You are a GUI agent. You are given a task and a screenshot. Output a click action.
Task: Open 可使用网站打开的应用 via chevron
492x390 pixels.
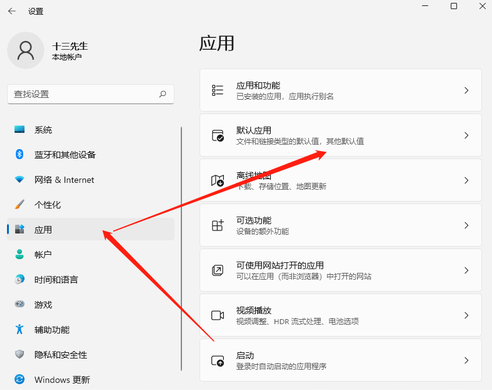tap(466, 270)
